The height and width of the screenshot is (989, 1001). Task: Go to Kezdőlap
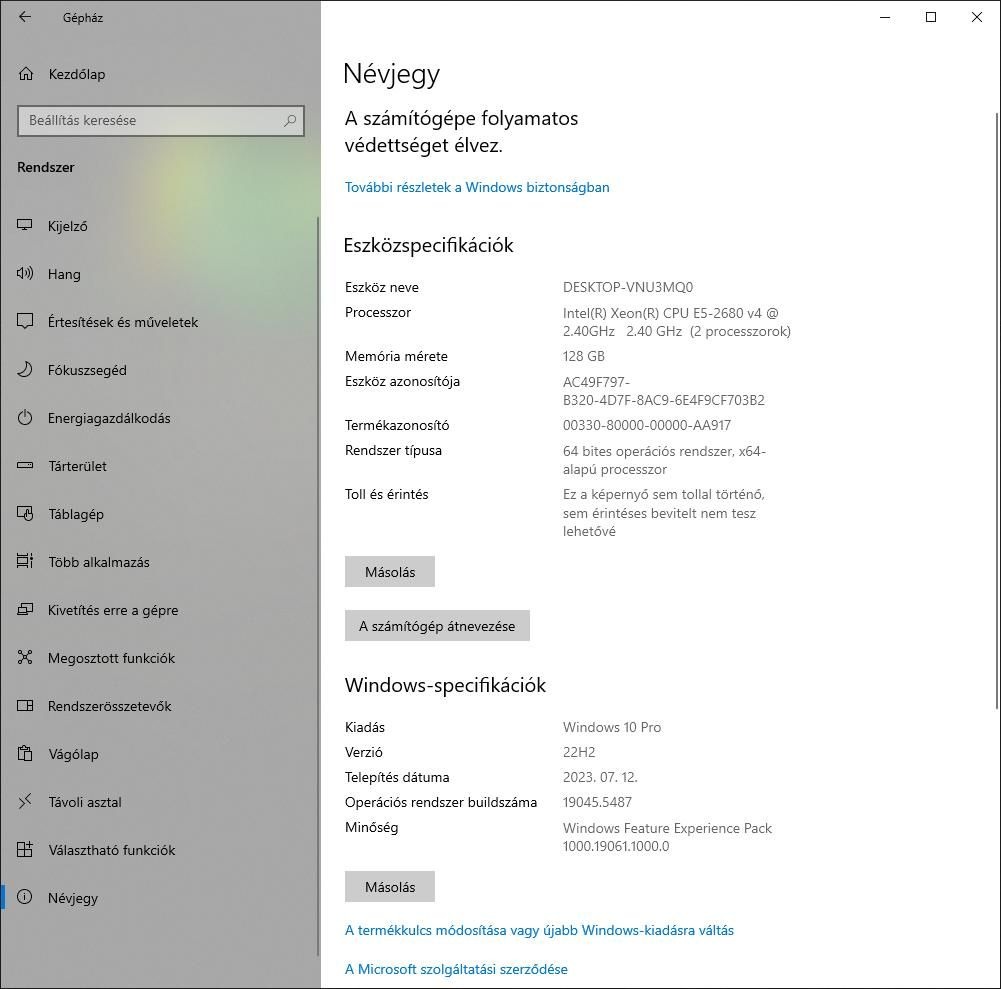coord(160,74)
